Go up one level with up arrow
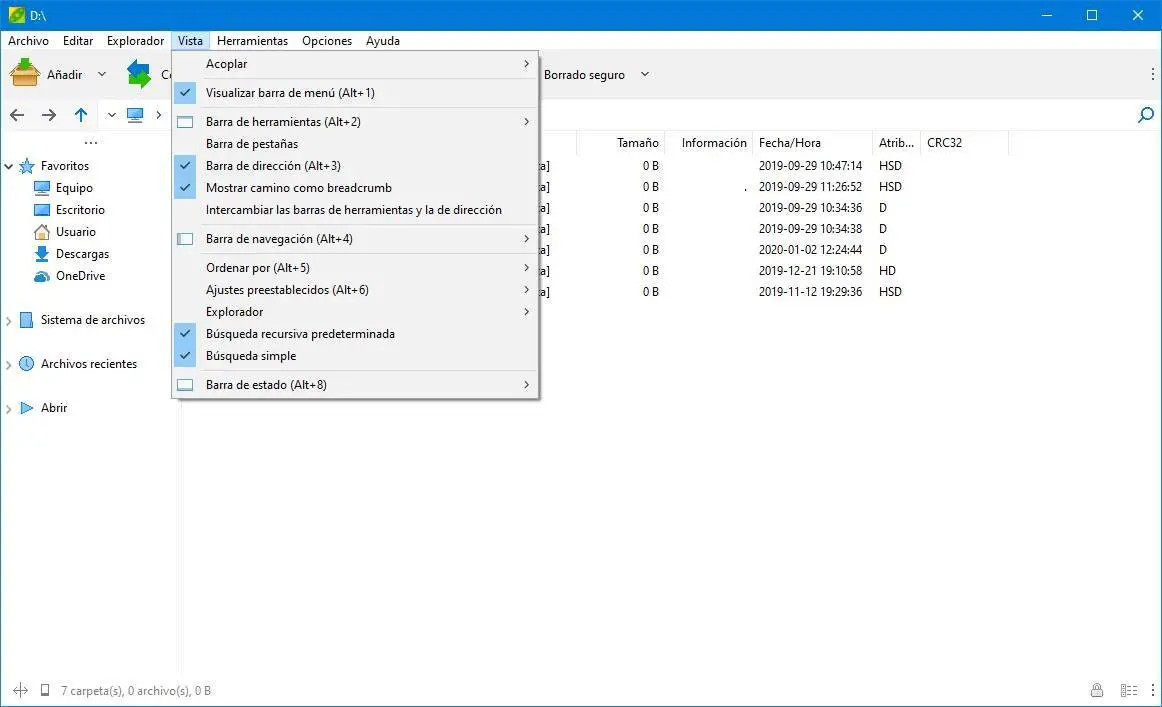 [81, 115]
